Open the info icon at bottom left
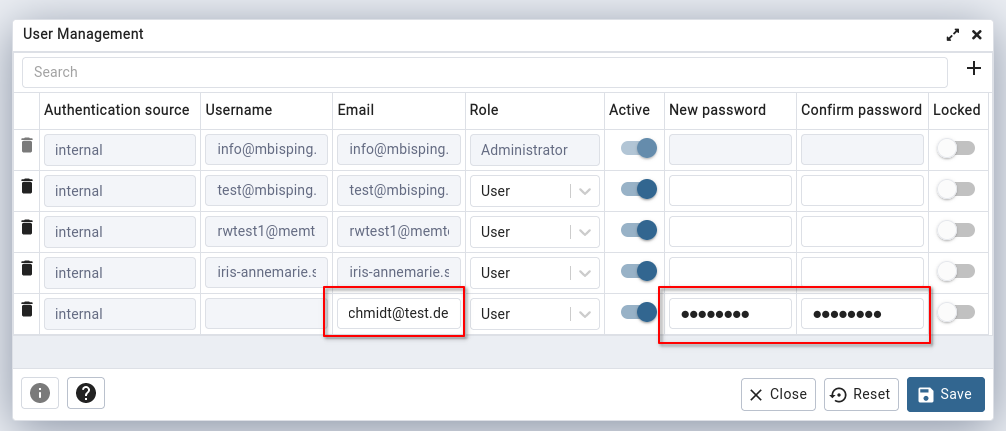Viewport: 1006px width, 431px height. (40, 393)
